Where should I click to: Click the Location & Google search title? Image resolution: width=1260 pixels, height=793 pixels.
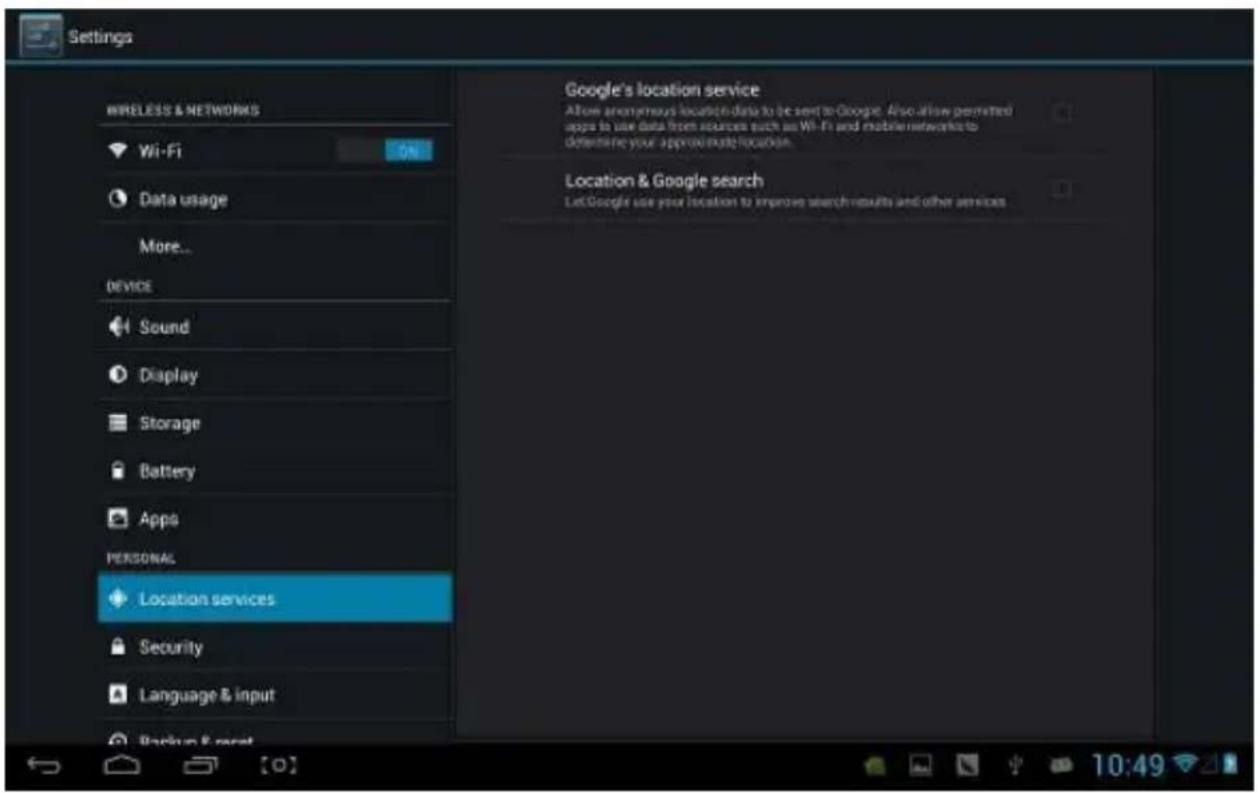click(x=664, y=181)
